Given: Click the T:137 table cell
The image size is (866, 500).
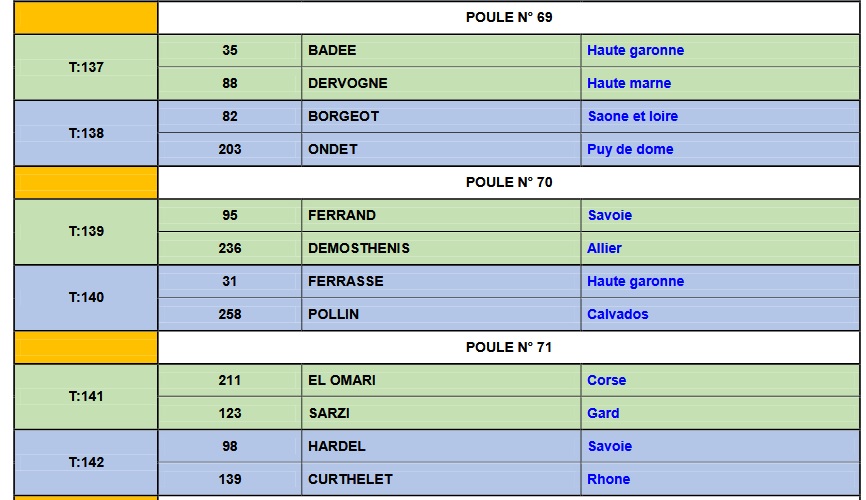Looking at the screenshot, I should point(86,67).
